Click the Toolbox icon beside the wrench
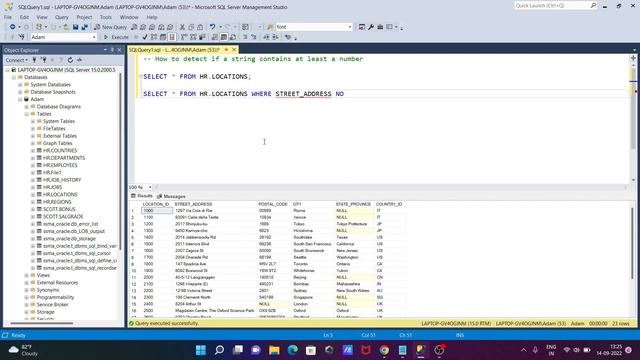The width and height of the screenshot is (640, 360). (380, 27)
